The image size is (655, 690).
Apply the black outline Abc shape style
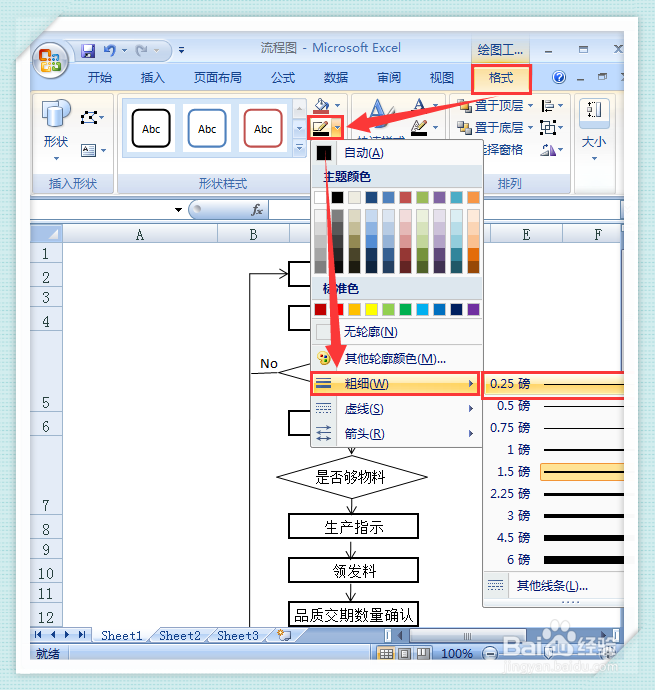(x=151, y=128)
